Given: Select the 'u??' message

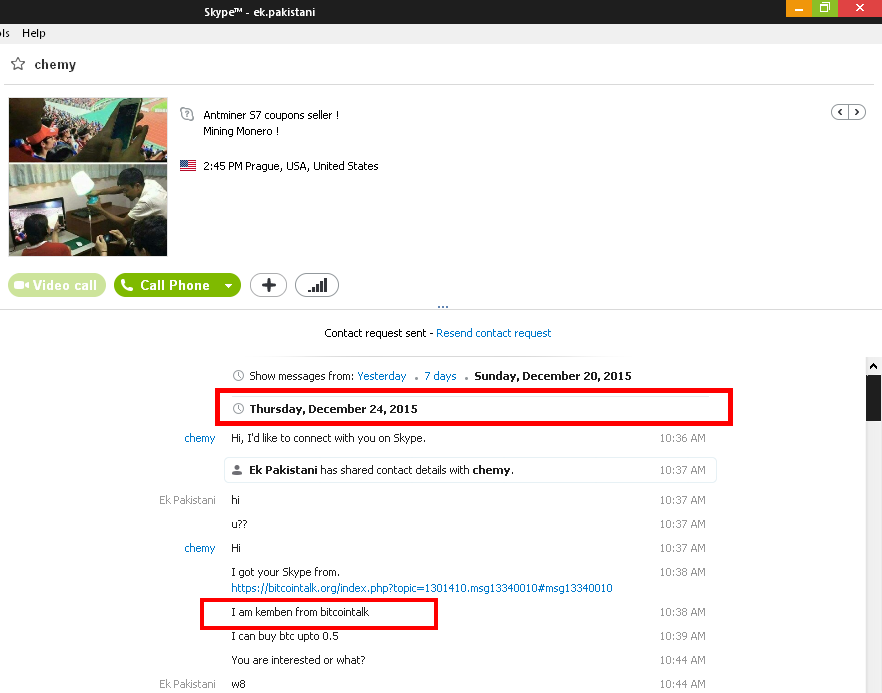Looking at the screenshot, I should 239,524.
